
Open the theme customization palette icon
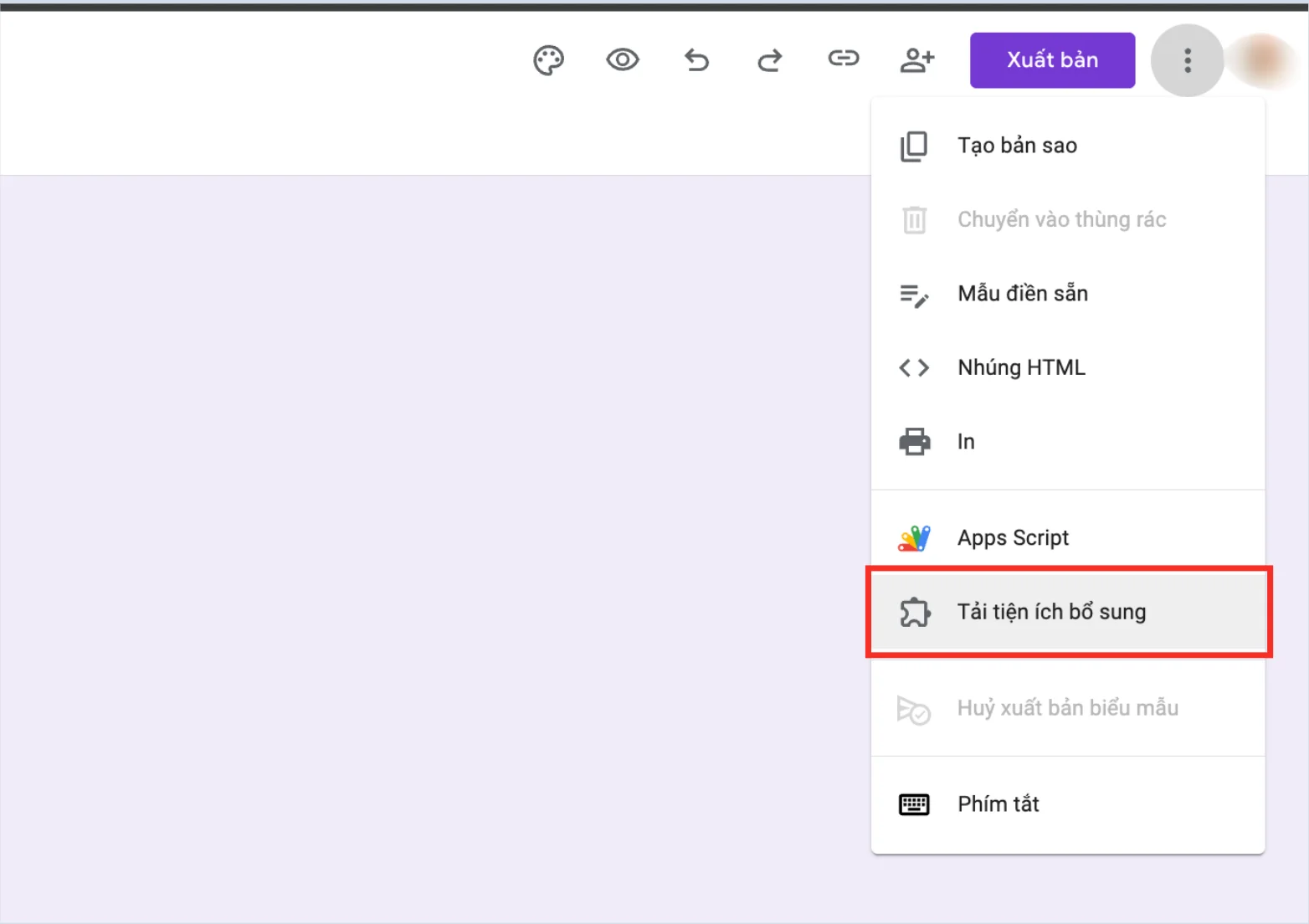548,60
